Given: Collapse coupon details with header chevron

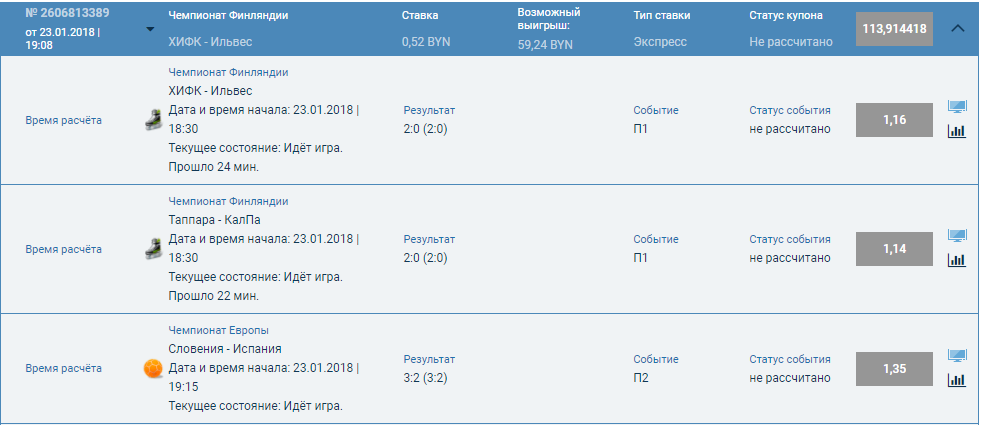Looking at the screenshot, I should click(957, 28).
